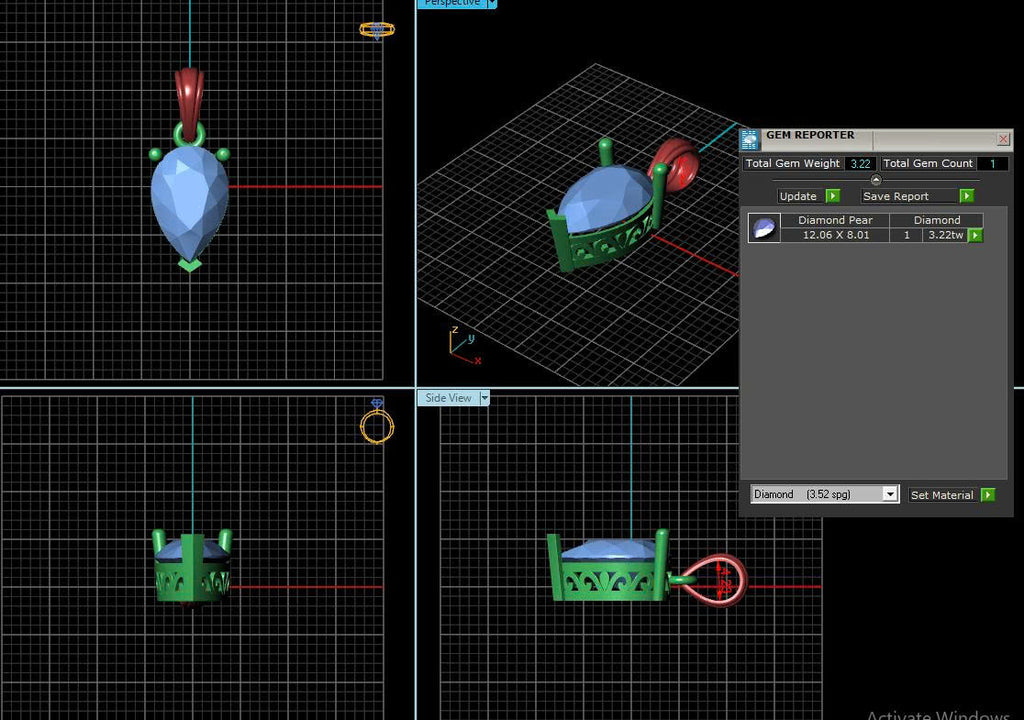Click the "Diamond" material cell above 3.22tw
Viewport: 1024px width, 720px height.
coord(936,220)
